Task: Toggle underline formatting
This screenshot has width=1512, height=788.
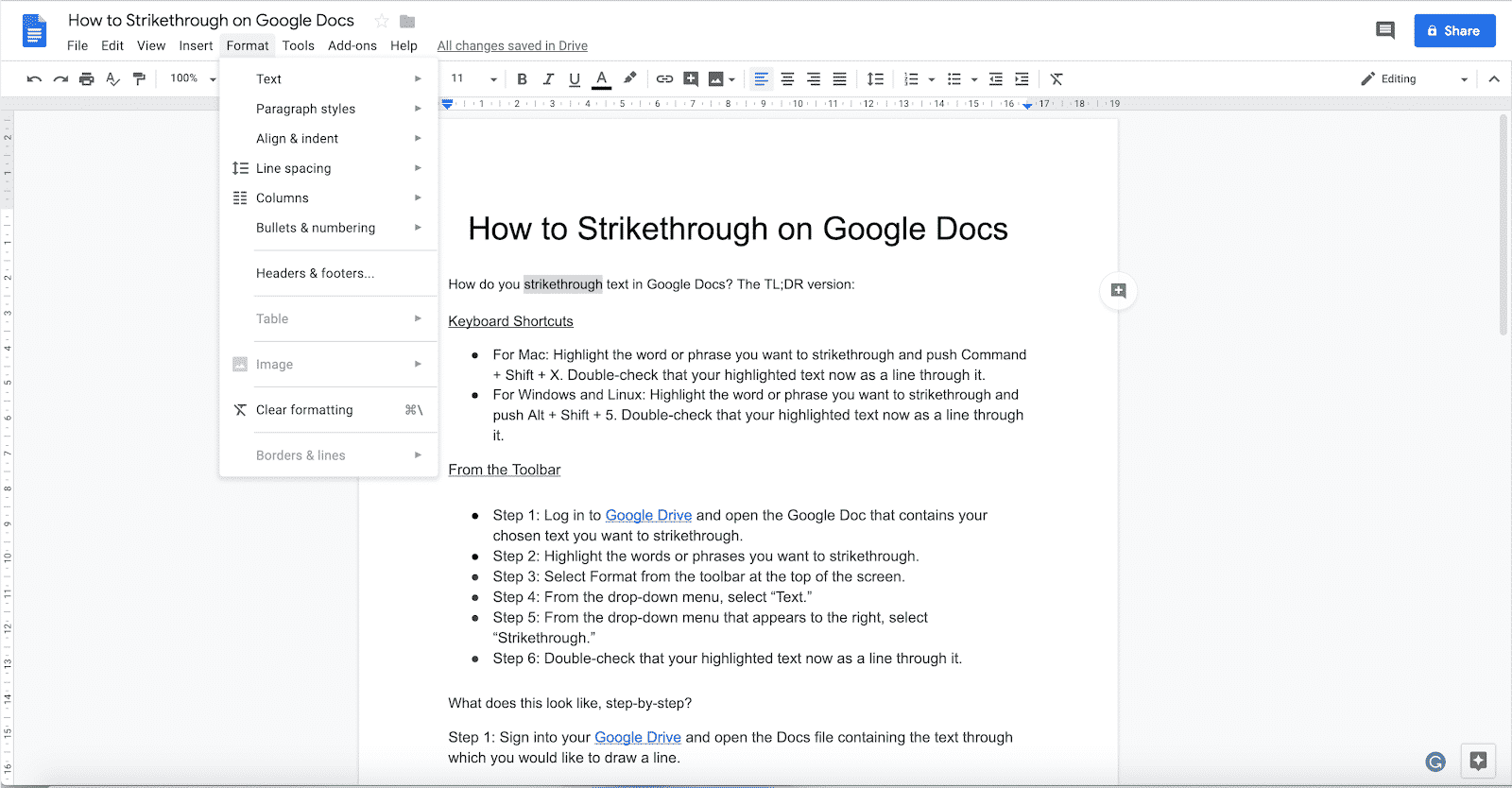Action: tap(575, 79)
